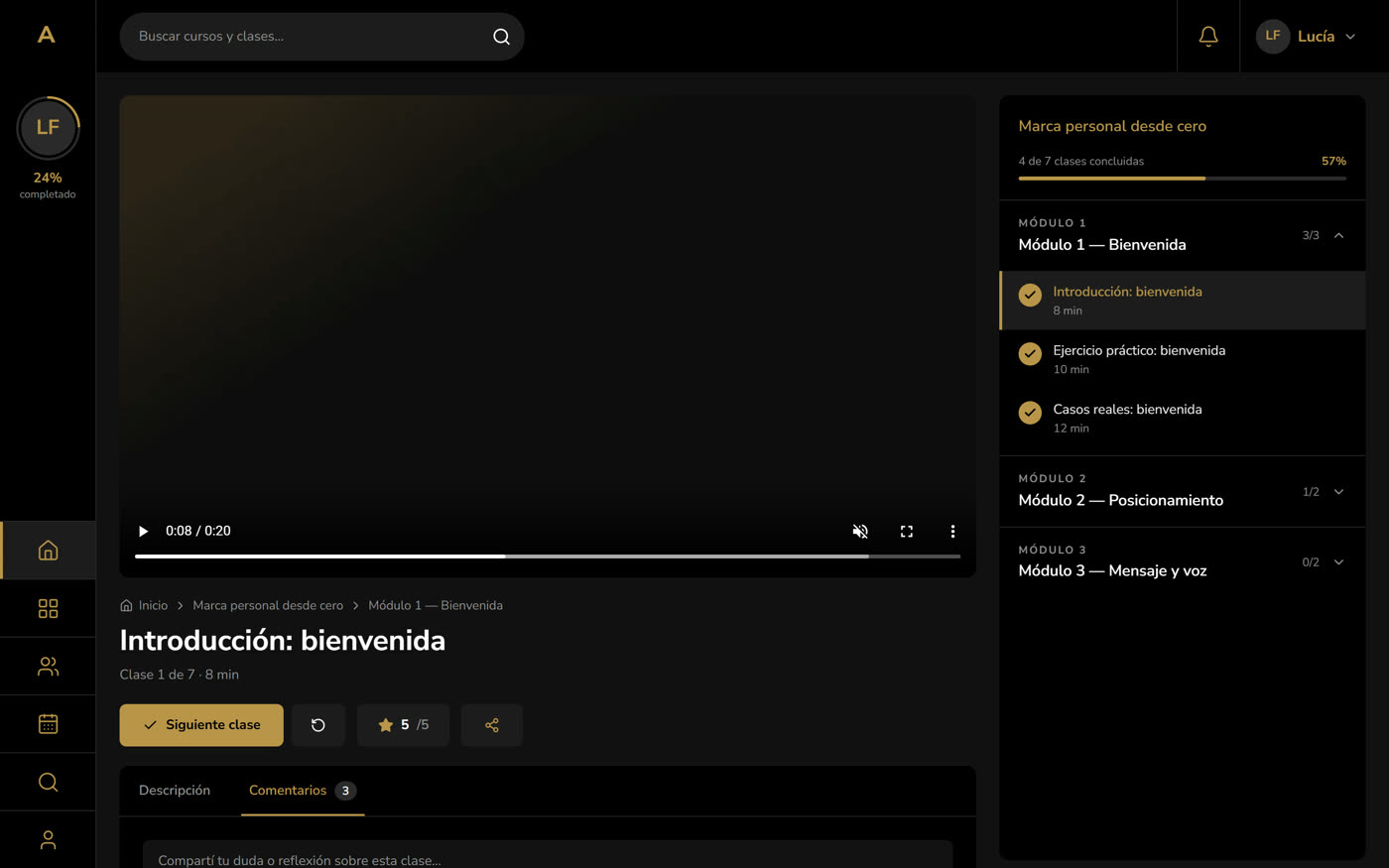Expand Módulo 3 — Mensaje y voz
This screenshot has width=1389, height=868.
(x=1182, y=561)
